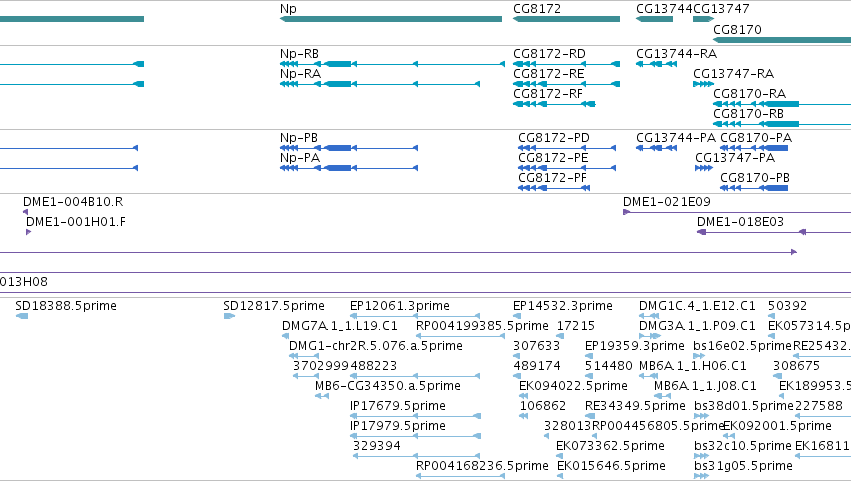This screenshot has width=851, height=481.
Task: Click the CG8172-RE transcript label
Action: click(x=549, y=74)
